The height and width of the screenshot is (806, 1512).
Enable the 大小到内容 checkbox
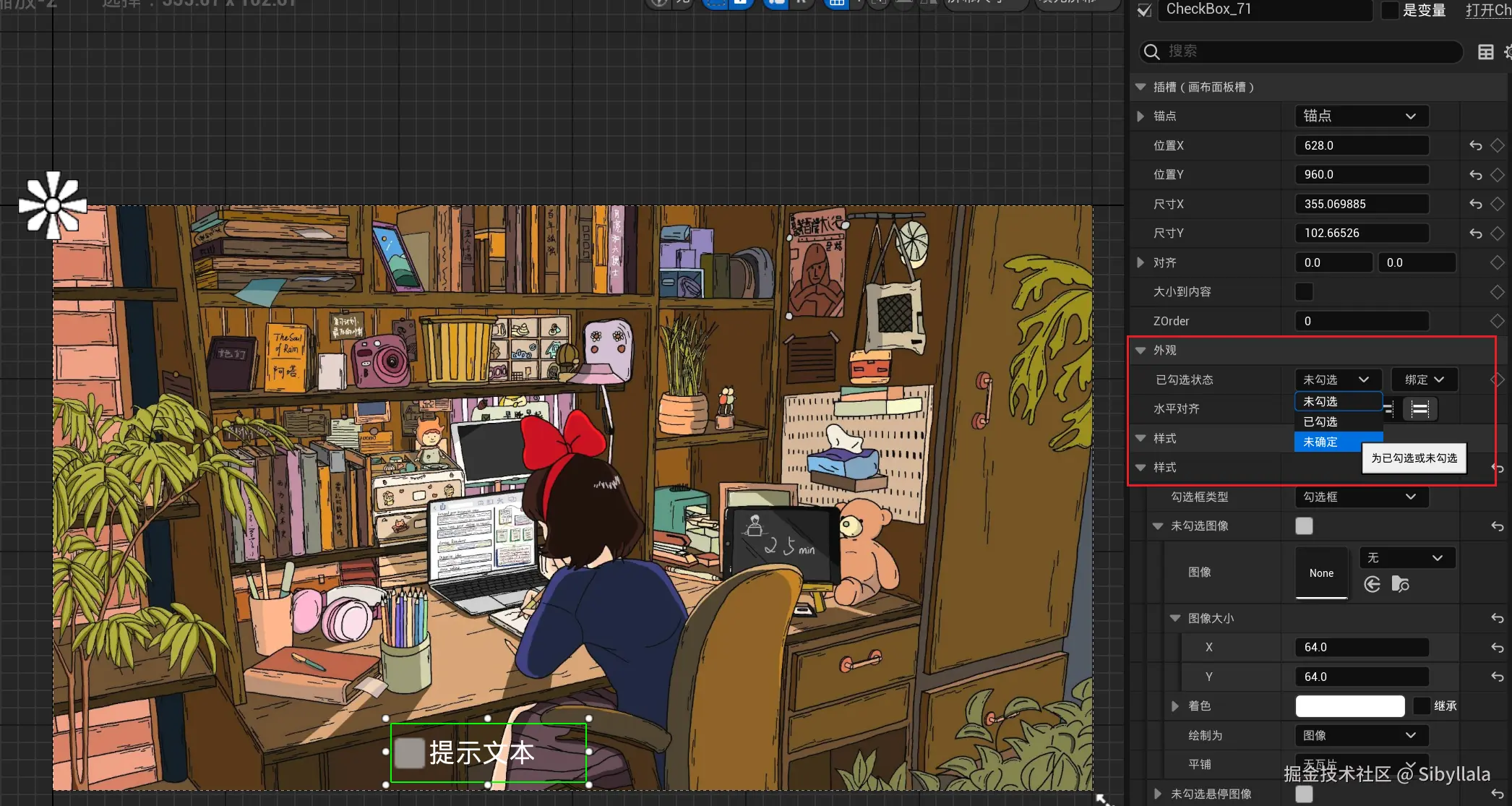coord(1304,292)
